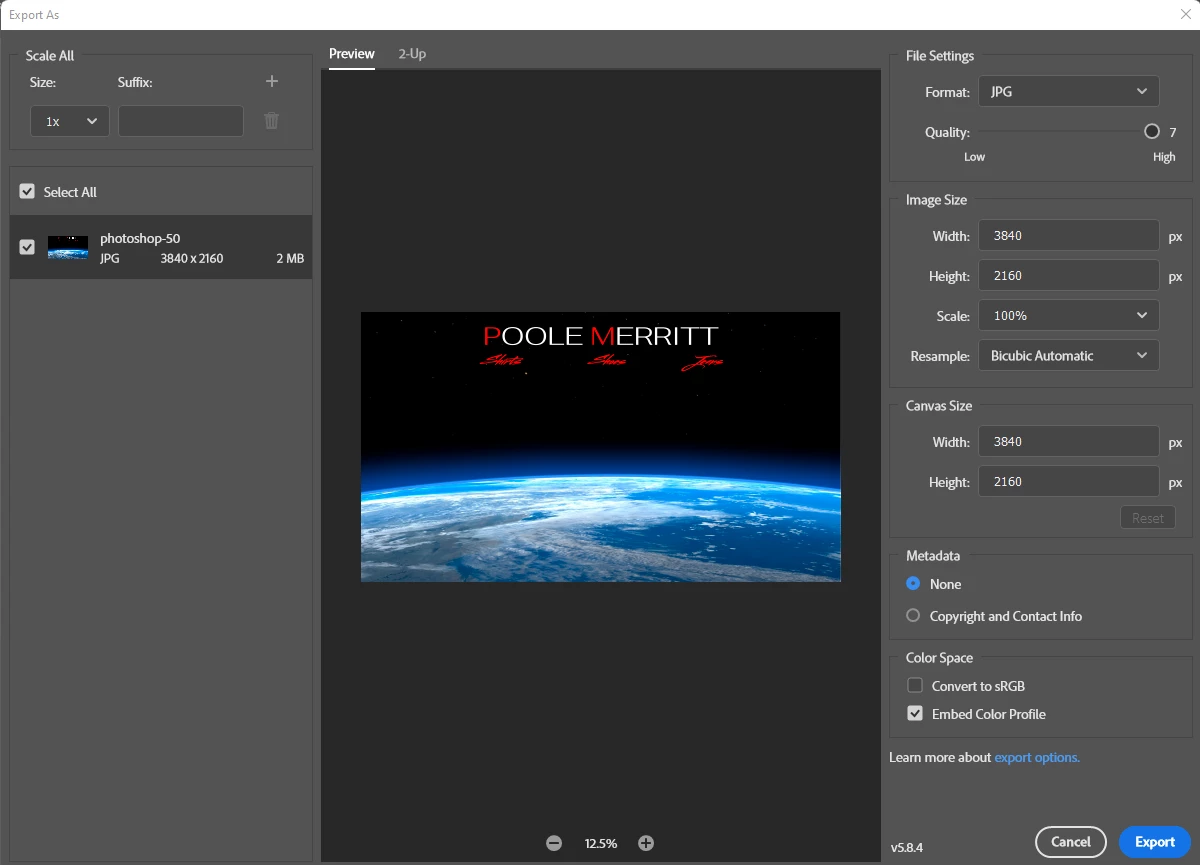Click the Image Size Height field

point(1068,275)
